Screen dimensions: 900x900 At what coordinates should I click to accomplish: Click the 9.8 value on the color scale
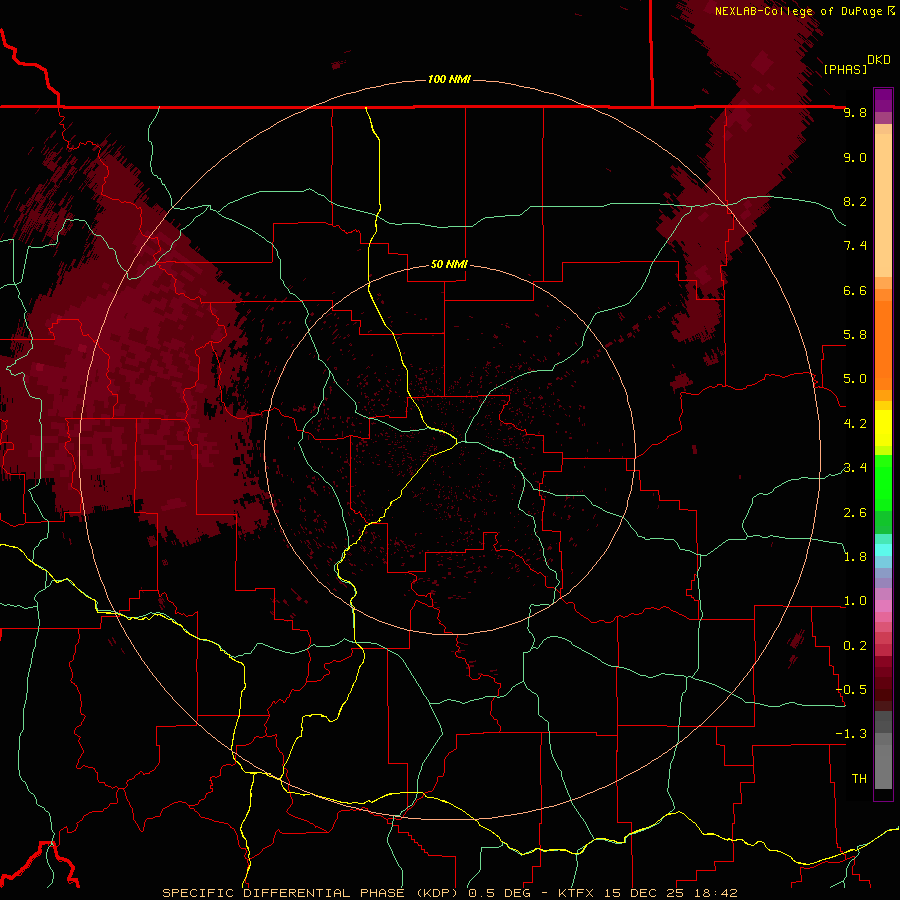coord(855,113)
